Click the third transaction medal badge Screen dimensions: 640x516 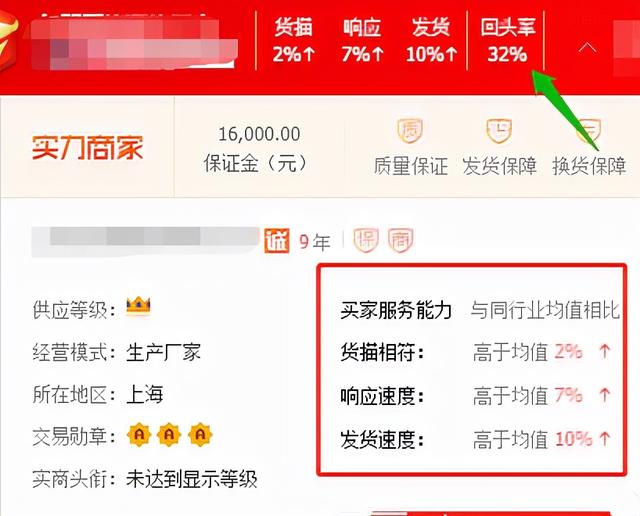tap(200, 434)
